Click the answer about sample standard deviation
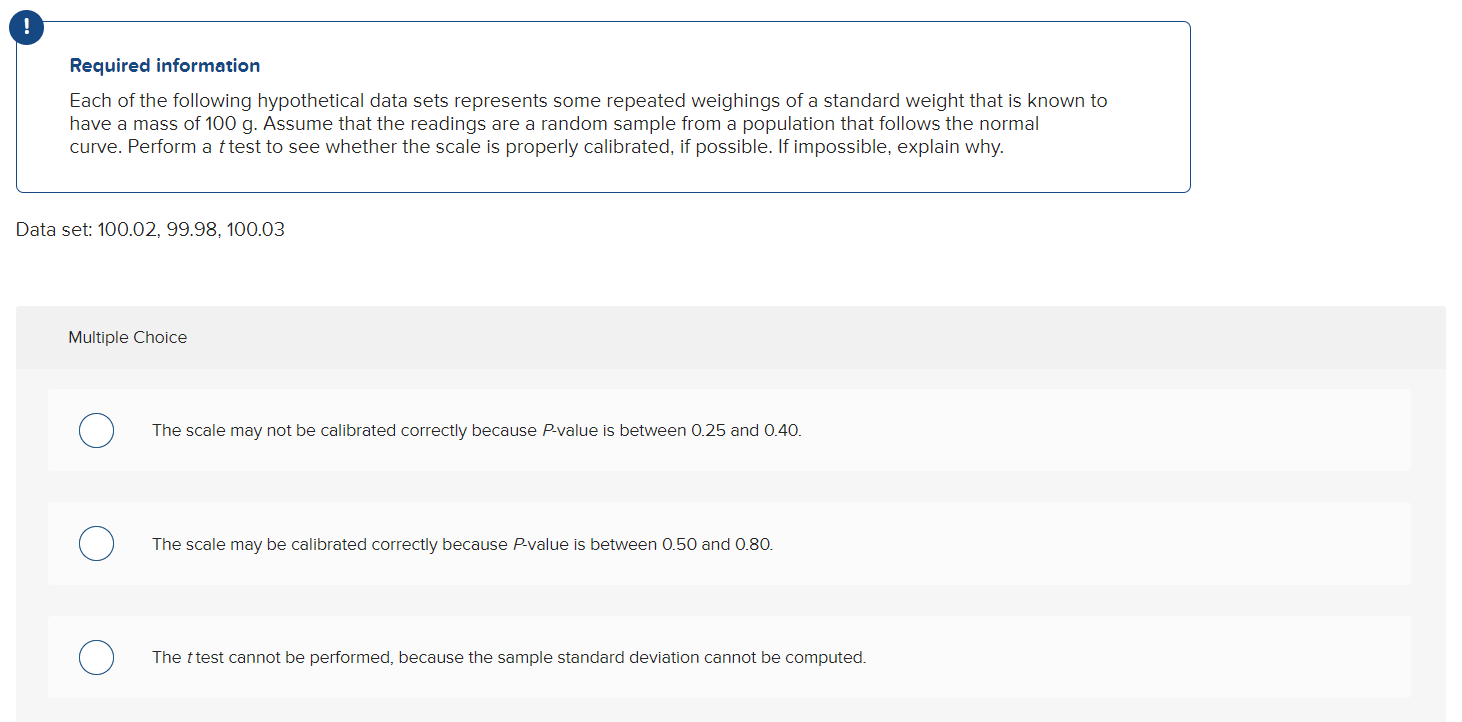The height and width of the screenshot is (722, 1462). pos(508,657)
